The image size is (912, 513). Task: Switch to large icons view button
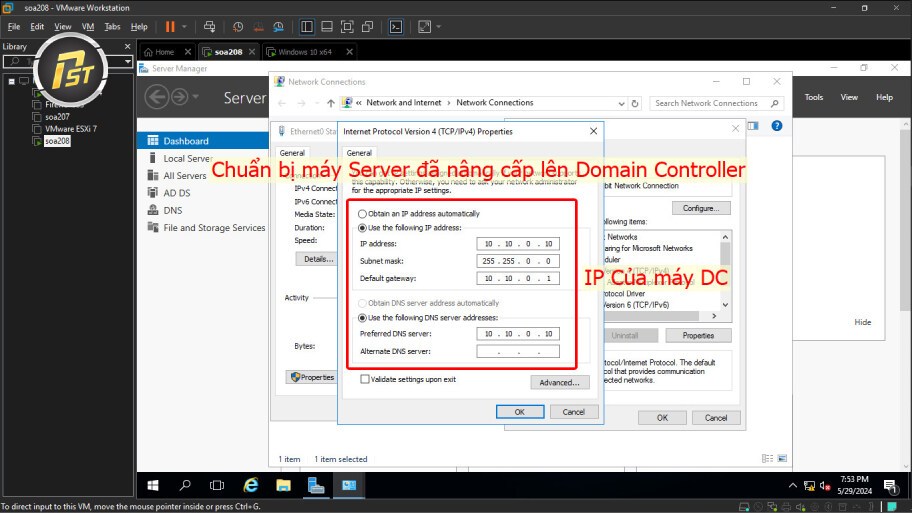[782, 458]
